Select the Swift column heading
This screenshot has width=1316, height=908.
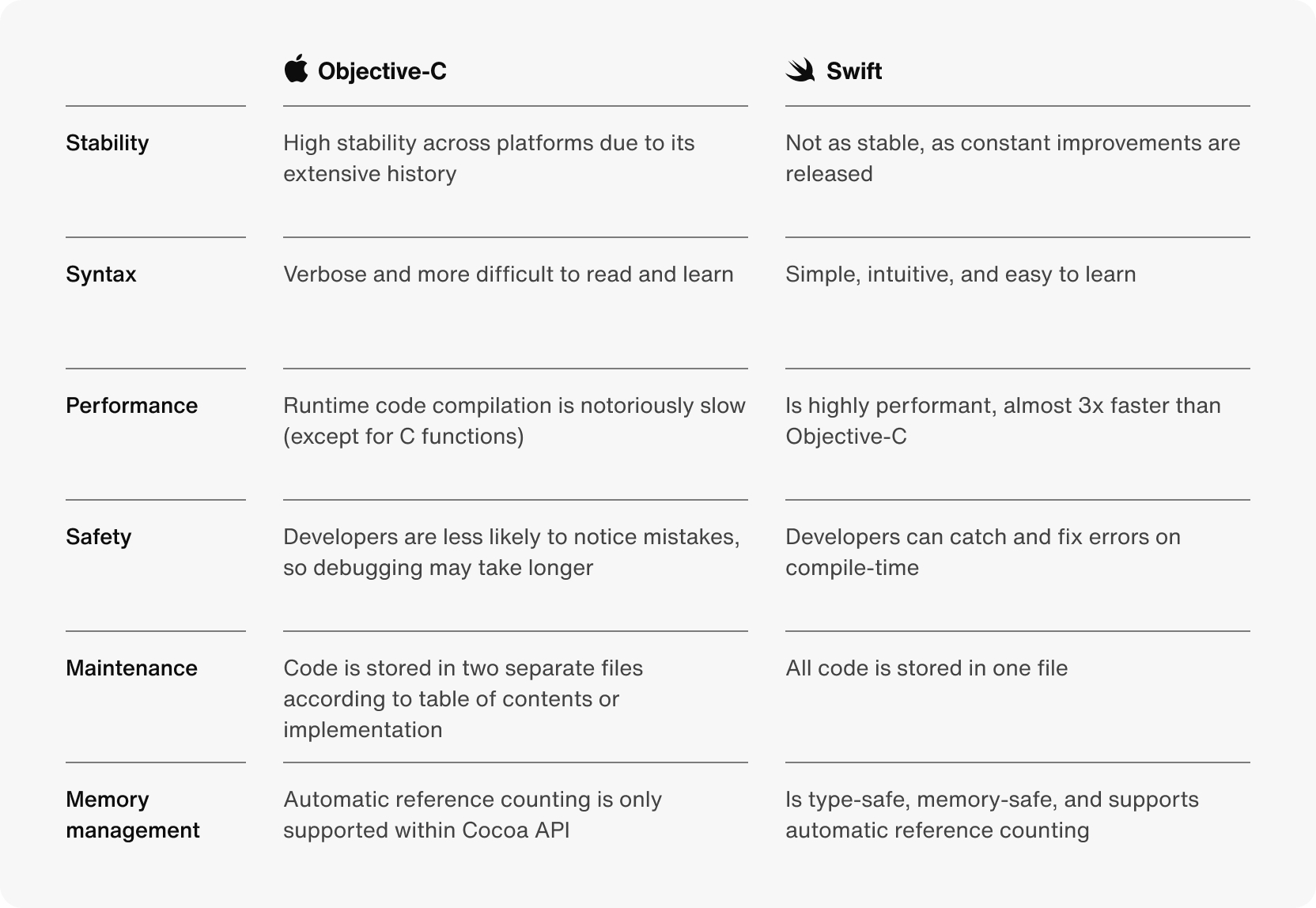pyautogui.click(x=854, y=71)
